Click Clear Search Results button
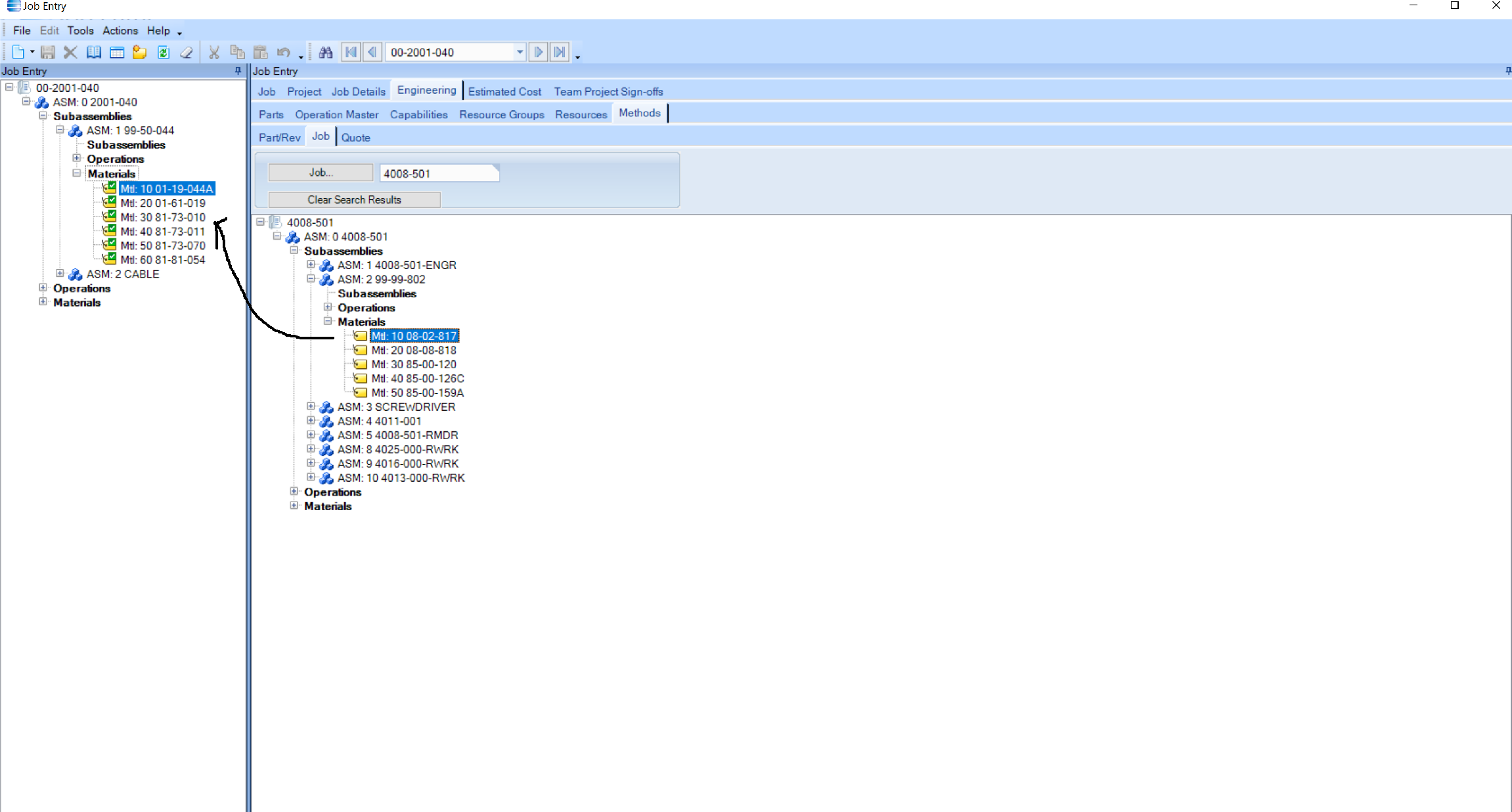Image resolution: width=1512 pixels, height=812 pixels. pyautogui.click(x=354, y=200)
